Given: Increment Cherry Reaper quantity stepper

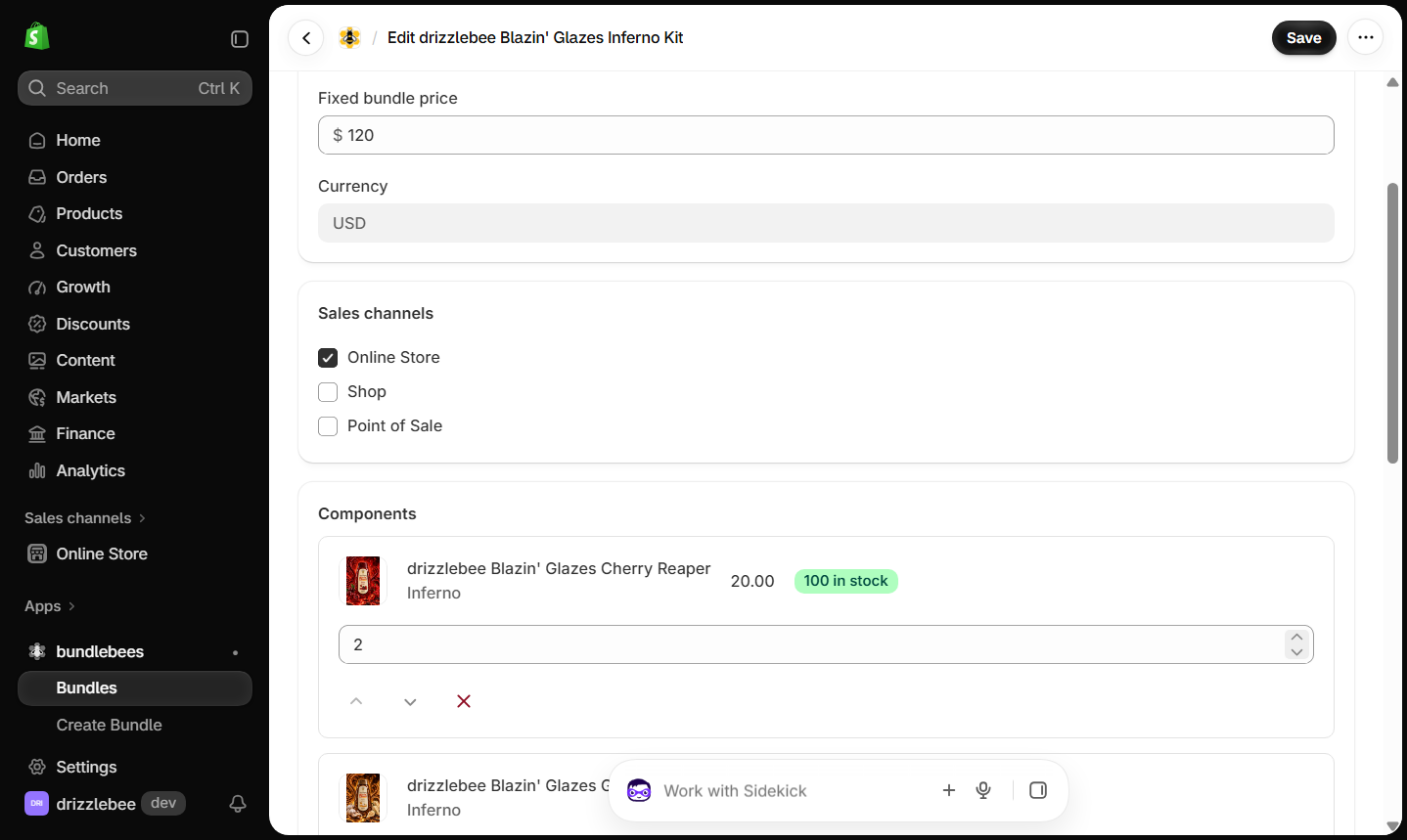Looking at the screenshot, I should (x=1296, y=637).
